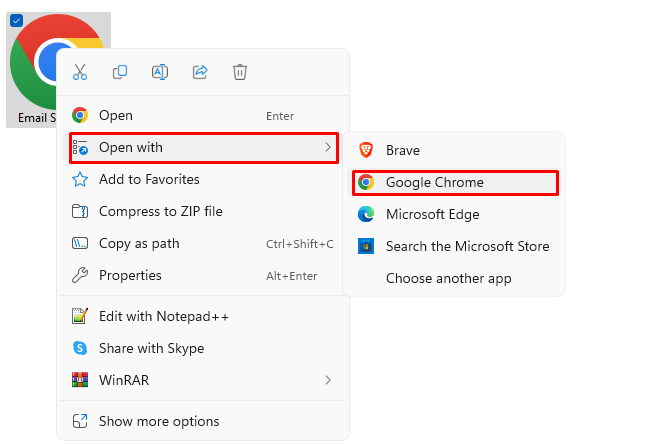Viewport: 671px width, 444px height.
Task: Choose Search the Microsoft Store
Action: click(x=454, y=246)
